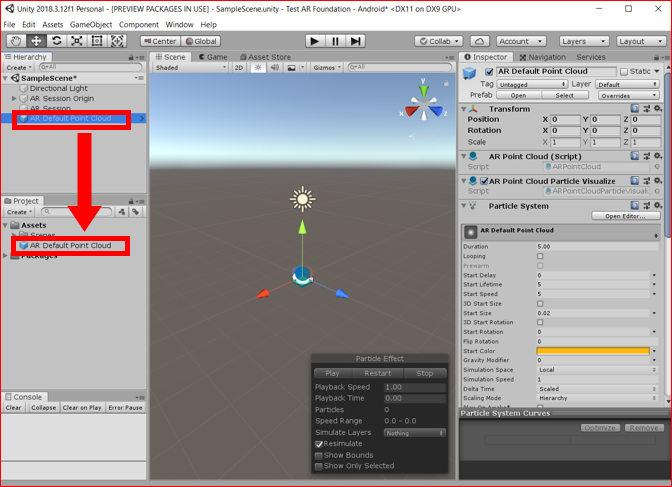This screenshot has width=672, height=487.
Task: Select the Scale tool in toolbar
Action: click(x=76, y=41)
